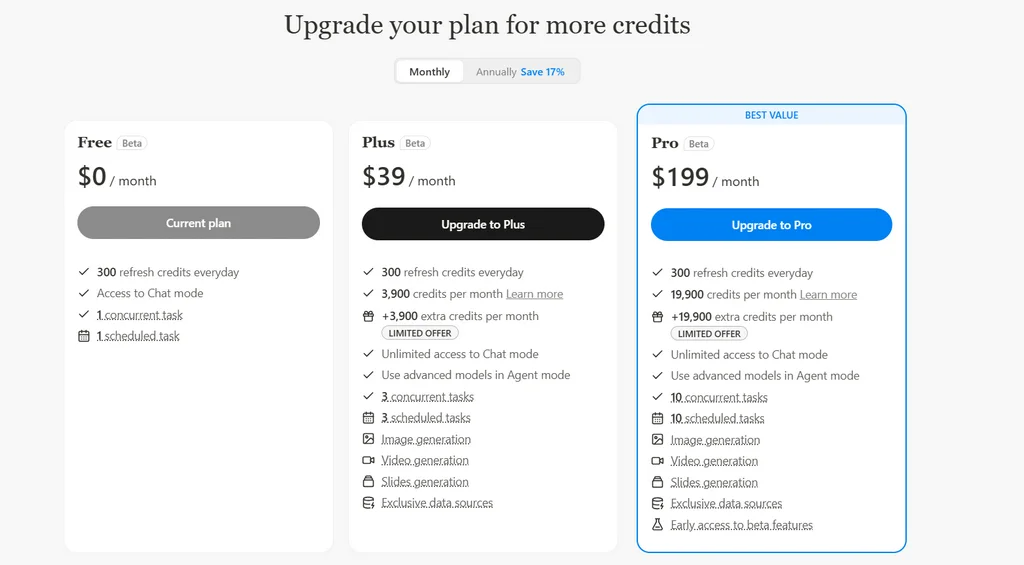Click '3 scheduled tasks' in Plus plan

point(426,418)
